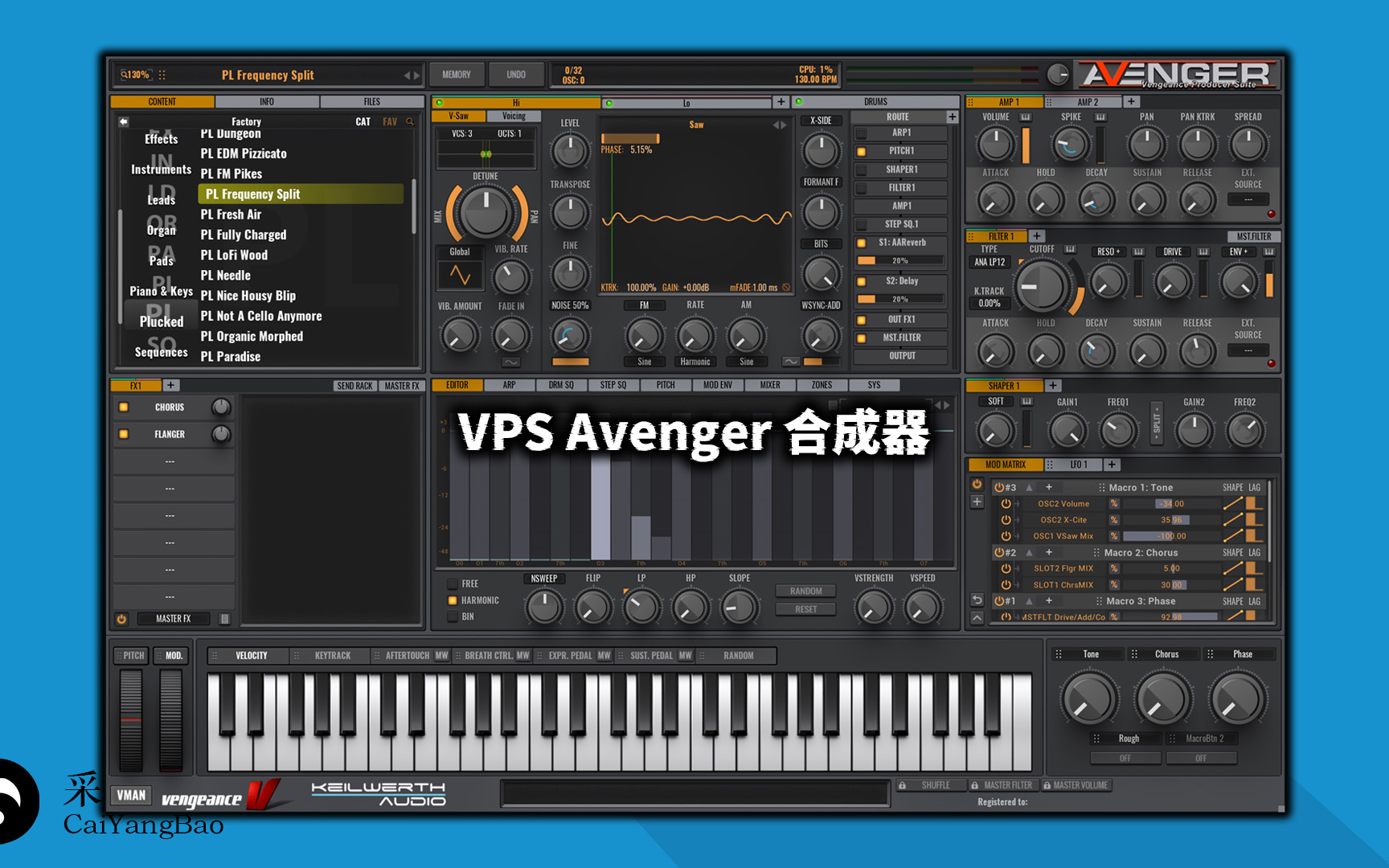Click the UNDO button in the top bar

(516, 75)
